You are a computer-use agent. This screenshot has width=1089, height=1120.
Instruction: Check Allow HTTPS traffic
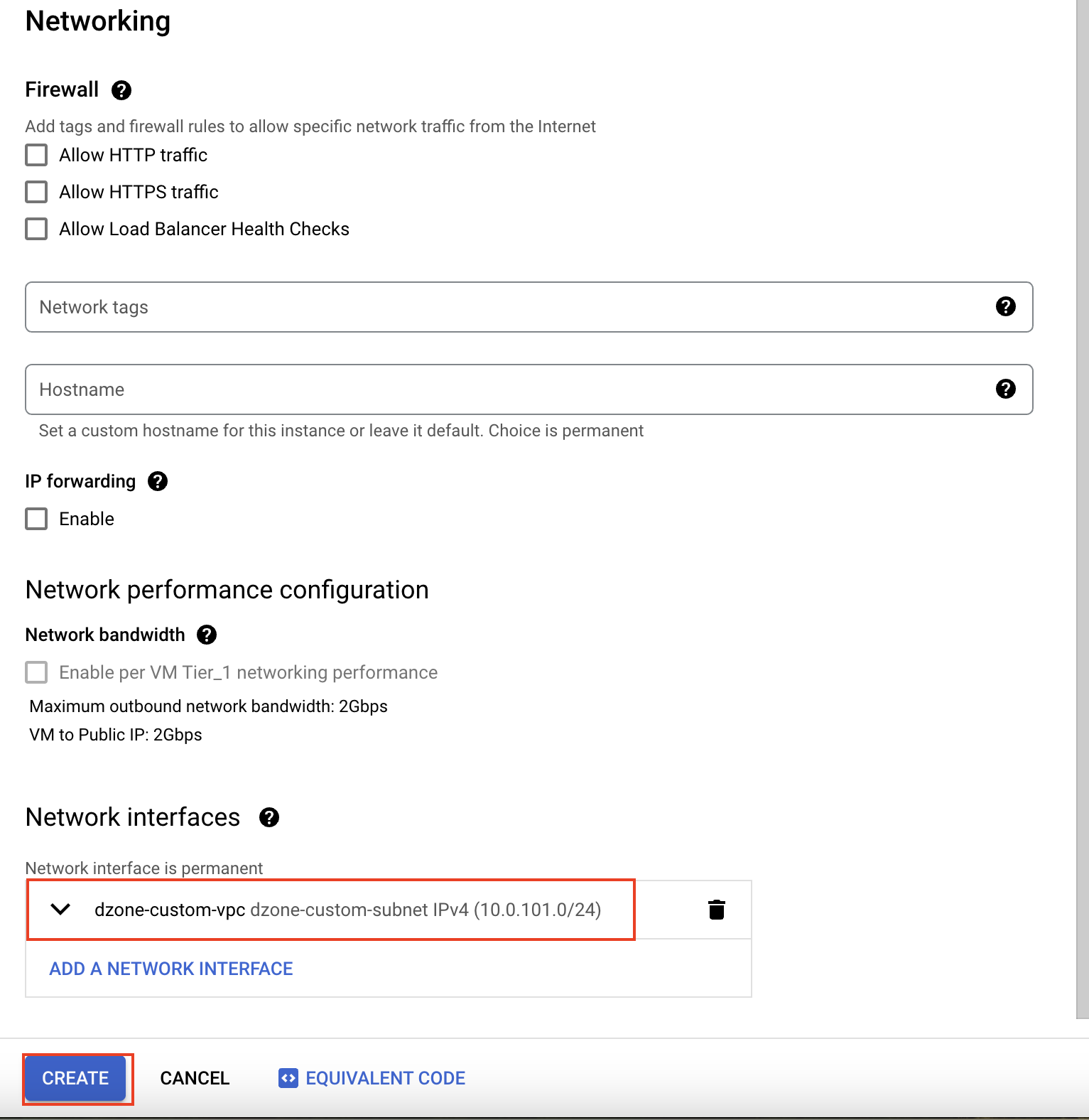point(36,192)
